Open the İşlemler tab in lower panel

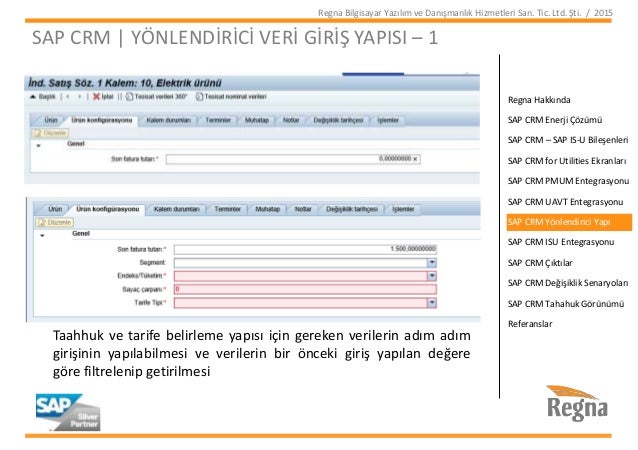[x=403, y=209]
